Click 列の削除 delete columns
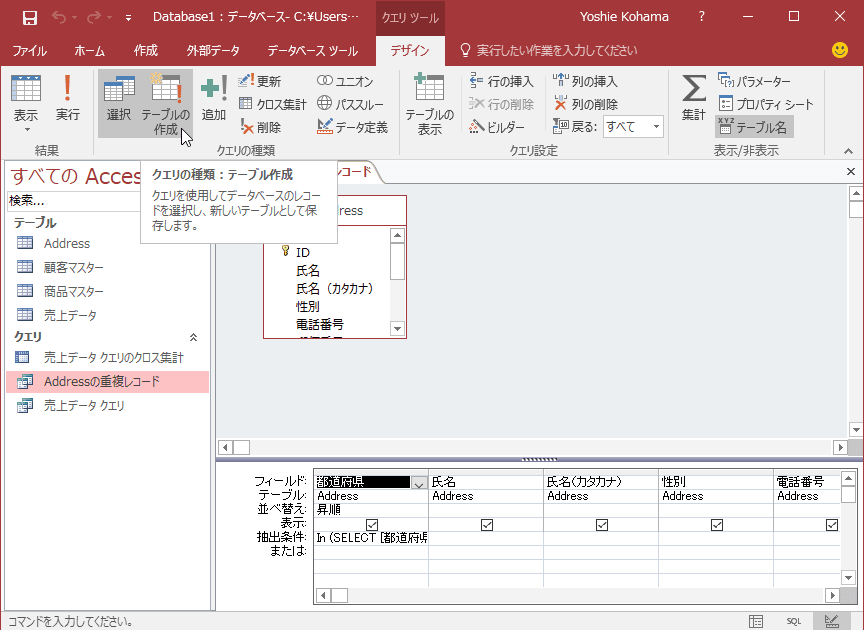864x630 pixels. click(x=585, y=104)
